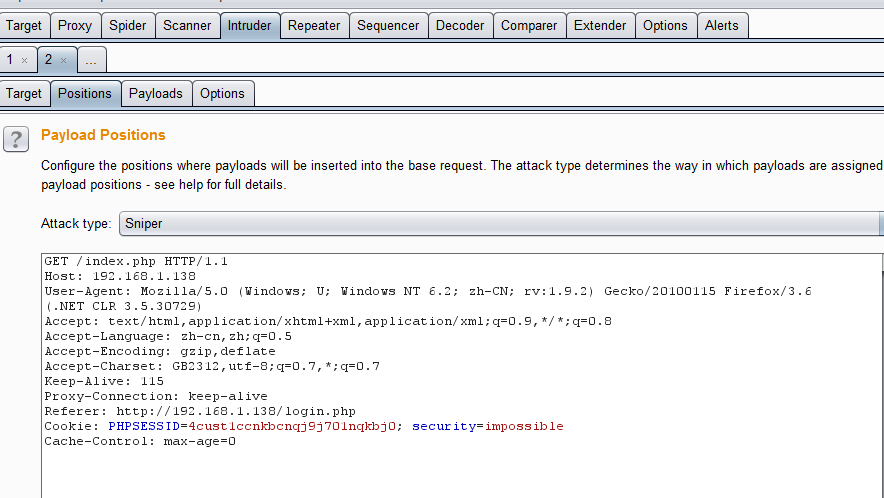Open the Proxy tab
Screen dimensions: 884x498
coord(74,26)
